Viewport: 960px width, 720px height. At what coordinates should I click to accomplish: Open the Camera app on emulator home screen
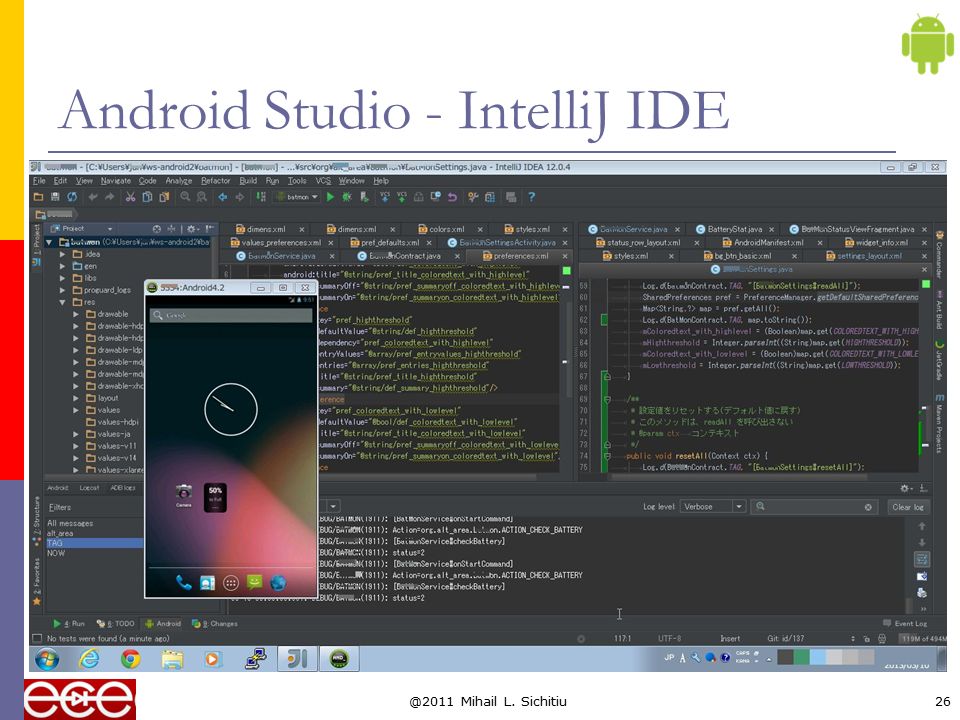(184, 495)
